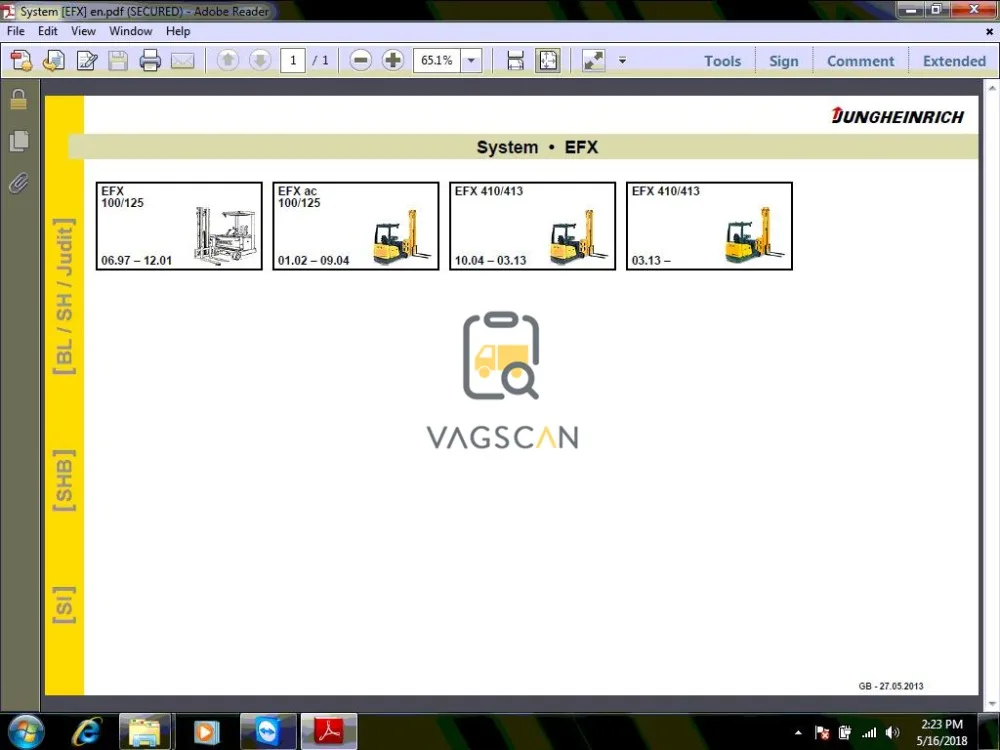Open the Edit menu
This screenshot has width=1000, height=750.
48,31
